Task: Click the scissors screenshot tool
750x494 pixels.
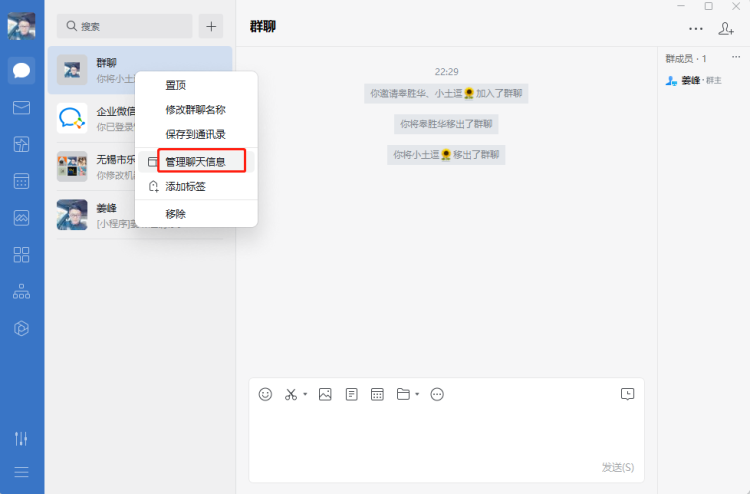Action: (x=291, y=394)
